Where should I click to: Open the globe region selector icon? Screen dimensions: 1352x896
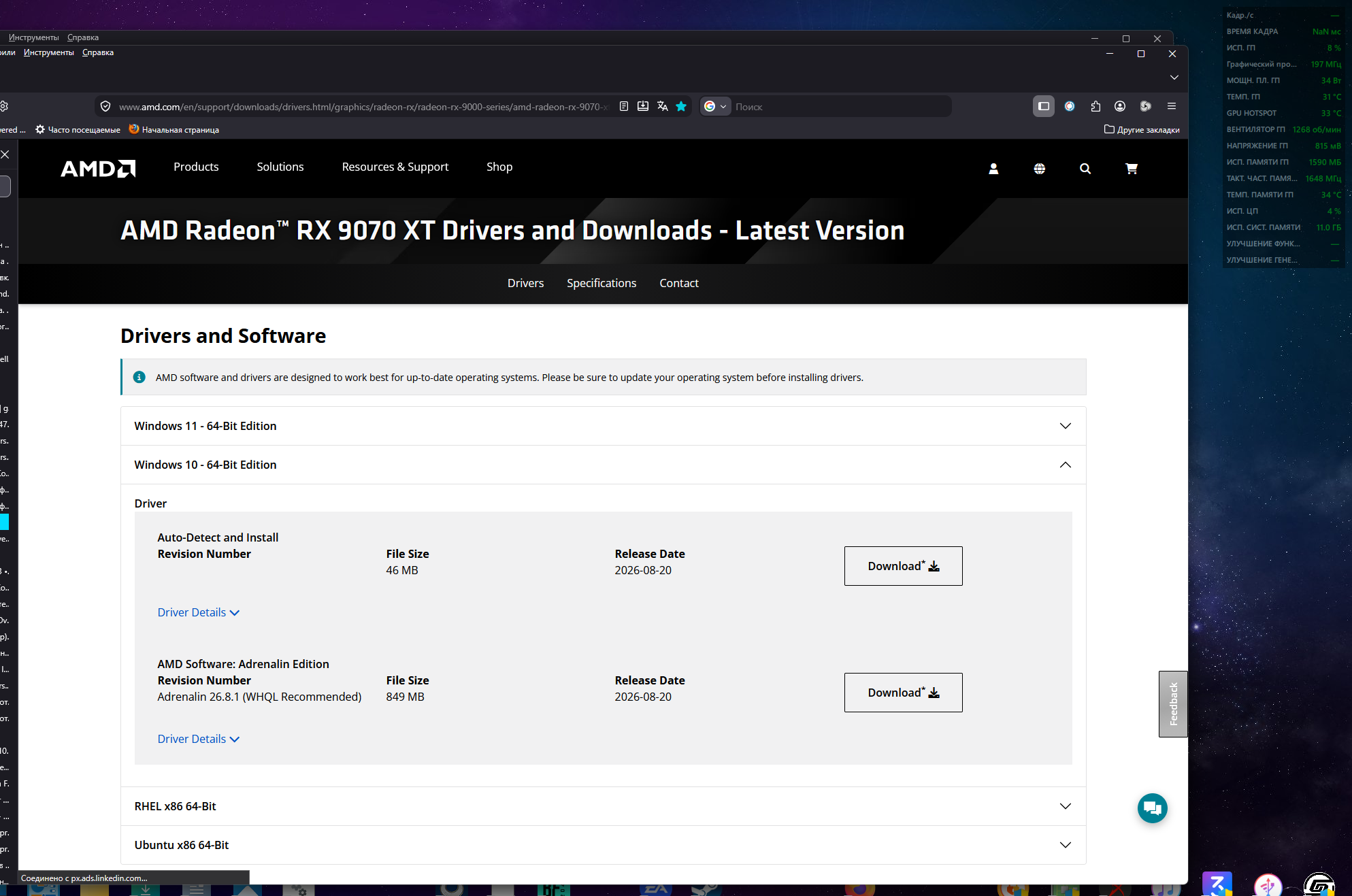tap(1039, 169)
